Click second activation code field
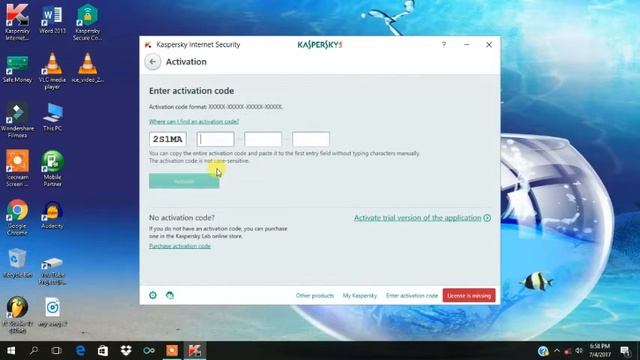 [x=216, y=139]
